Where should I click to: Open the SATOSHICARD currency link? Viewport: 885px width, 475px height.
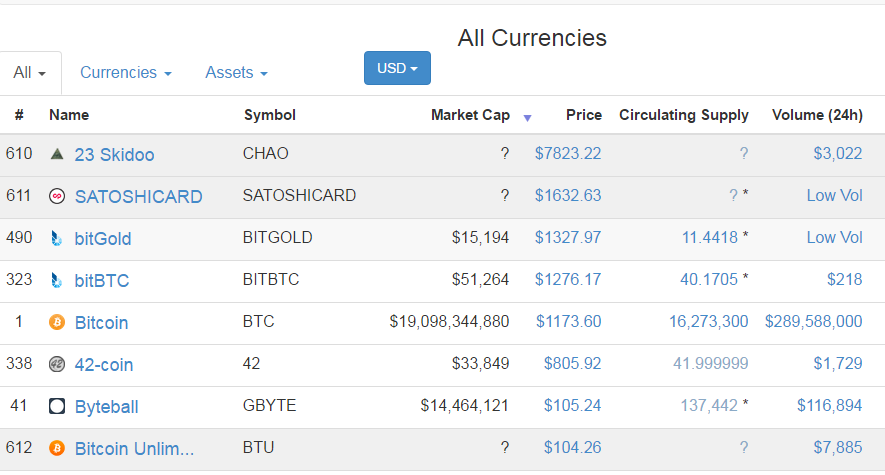[x=139, y=196]
